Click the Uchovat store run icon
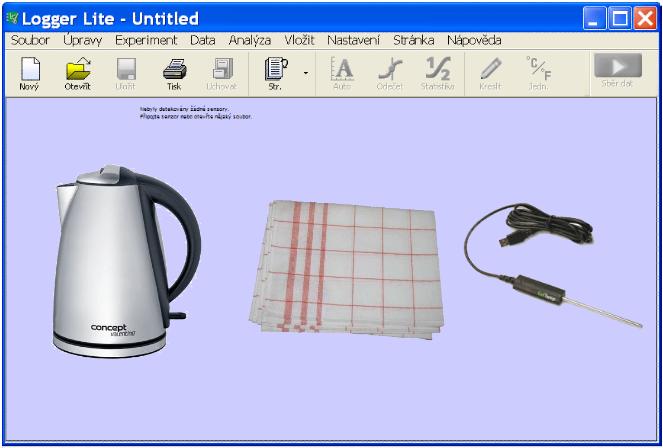 tap(222, 69)
